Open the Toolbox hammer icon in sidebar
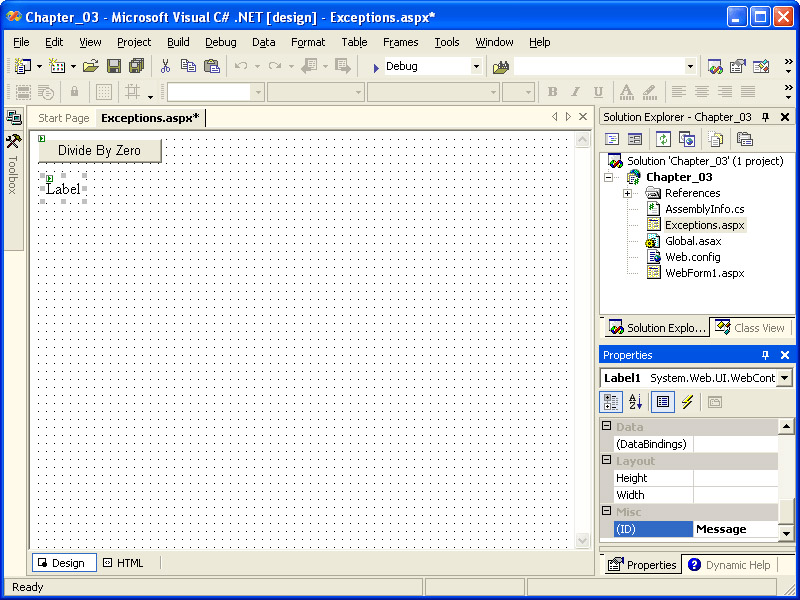Screen dimensions: 800x600 point(13,142)
